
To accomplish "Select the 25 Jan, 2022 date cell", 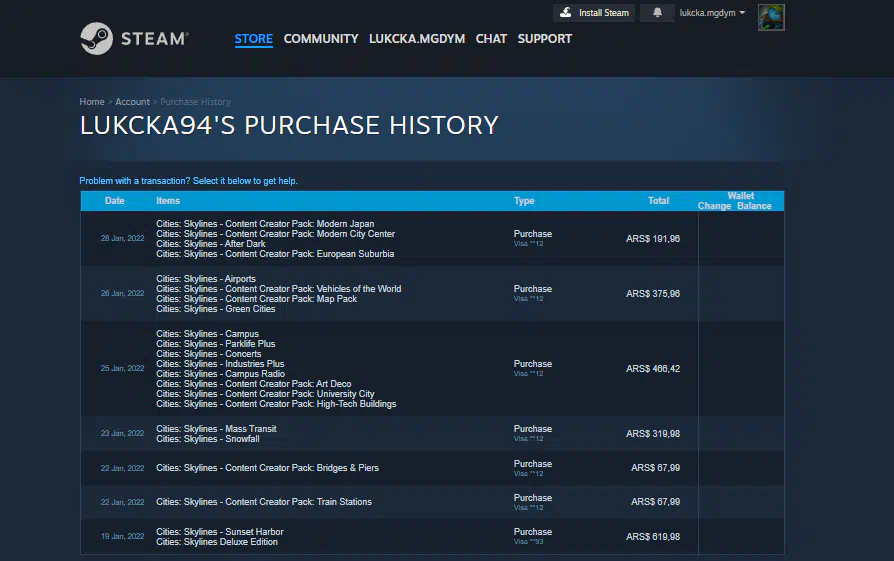I will click(x=122, y=368).
